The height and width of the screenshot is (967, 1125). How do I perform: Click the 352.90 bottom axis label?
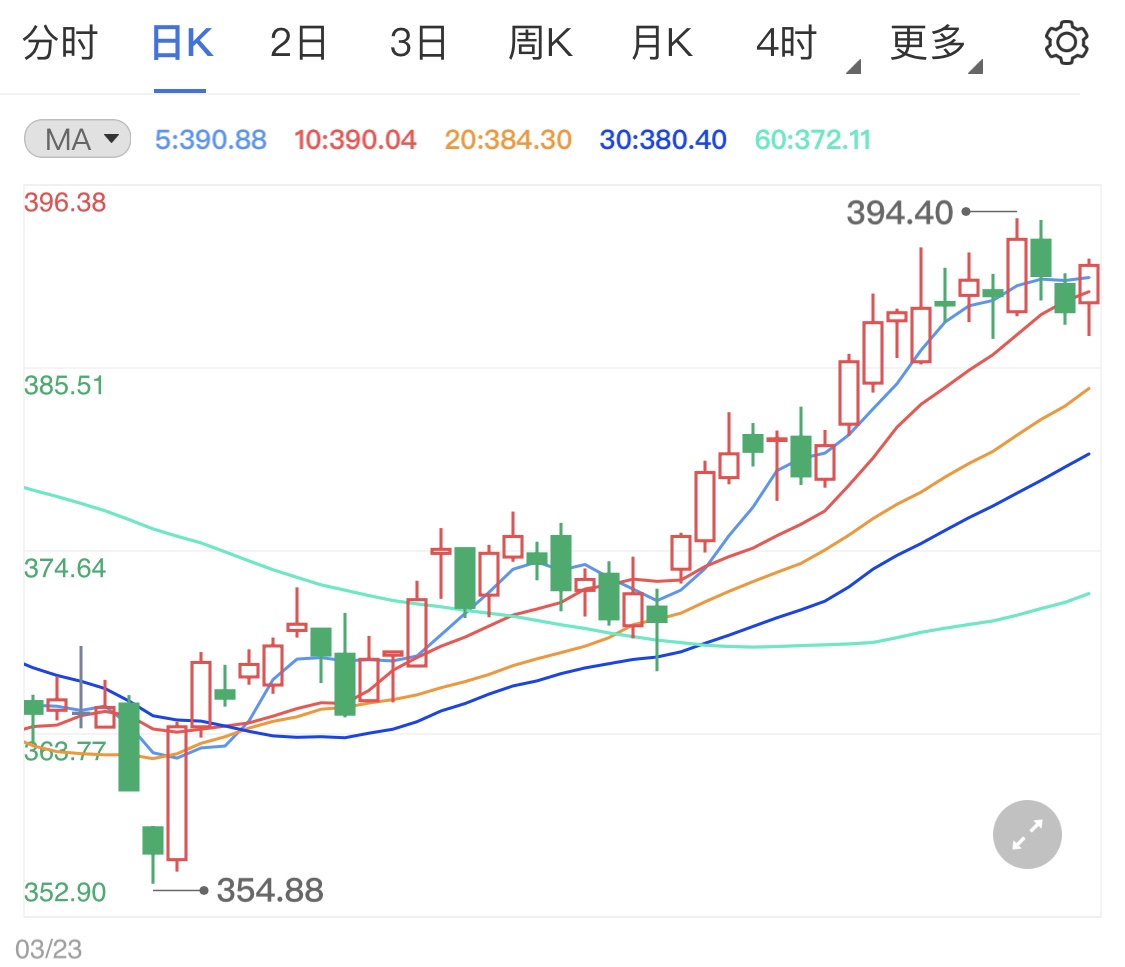(x=65, y=892)
